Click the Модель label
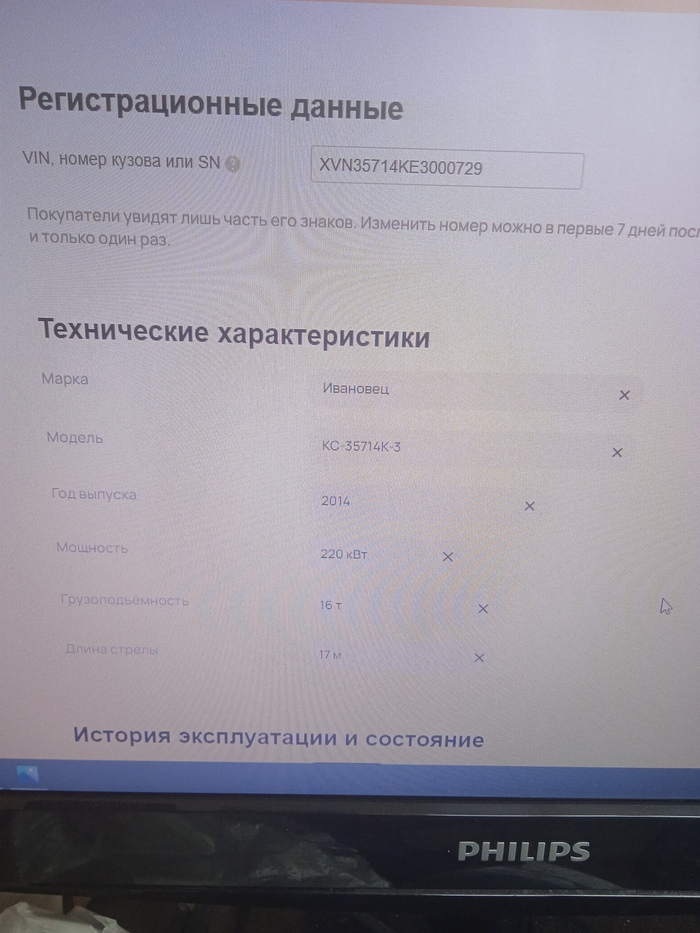The image size is (700, 933). click(75, 437)
